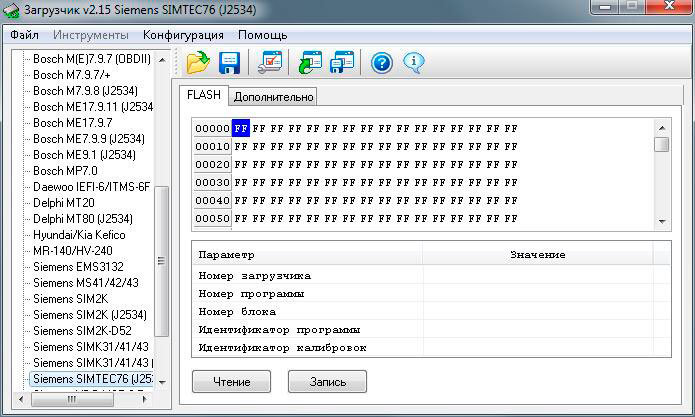The width and height of the screenshot is (695, 417).
Task: Click the save floppy disk icon
Action: tap(229, 64)
